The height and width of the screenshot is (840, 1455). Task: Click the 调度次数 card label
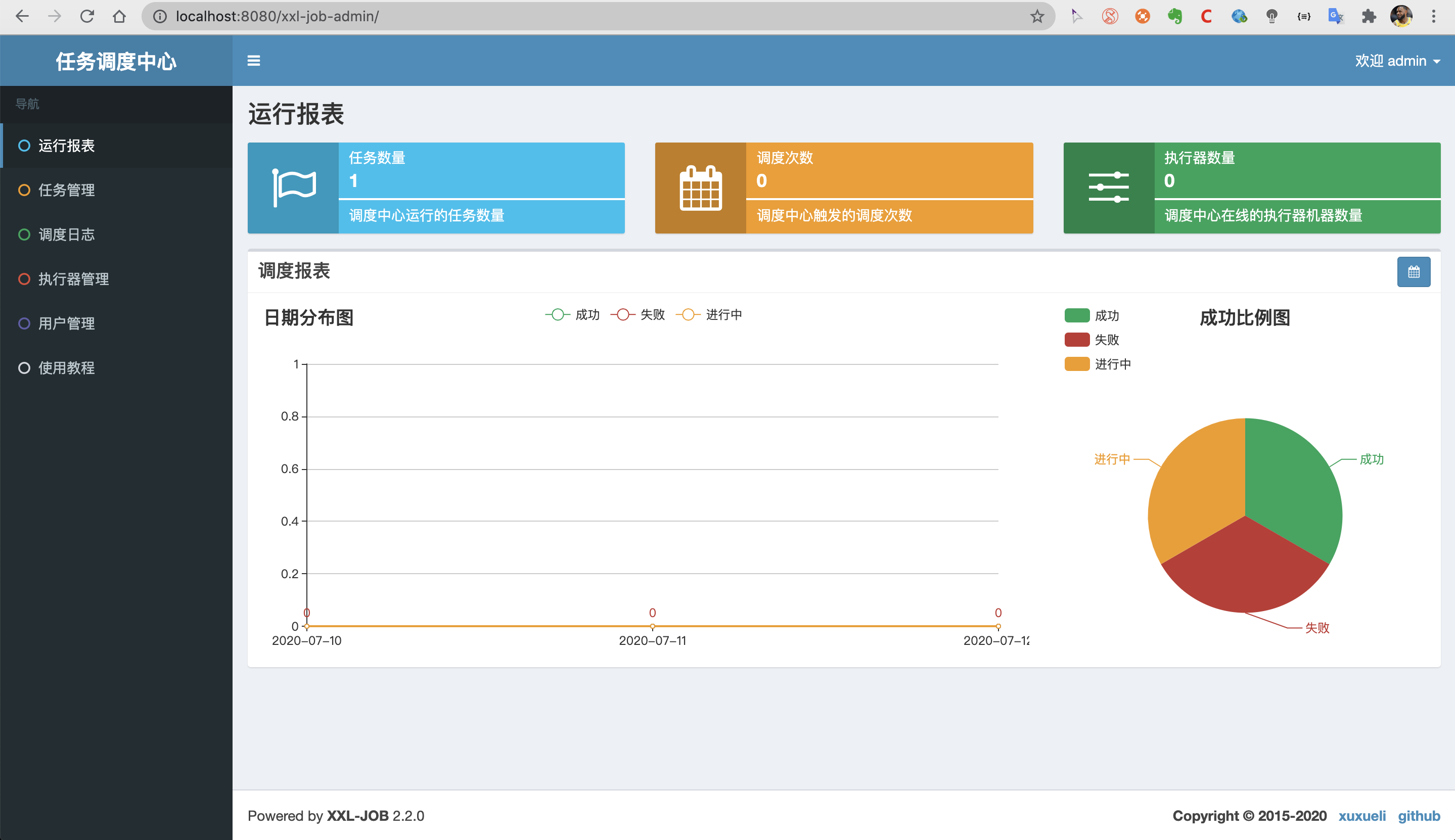pyautogui.click(x=785, y=158)
